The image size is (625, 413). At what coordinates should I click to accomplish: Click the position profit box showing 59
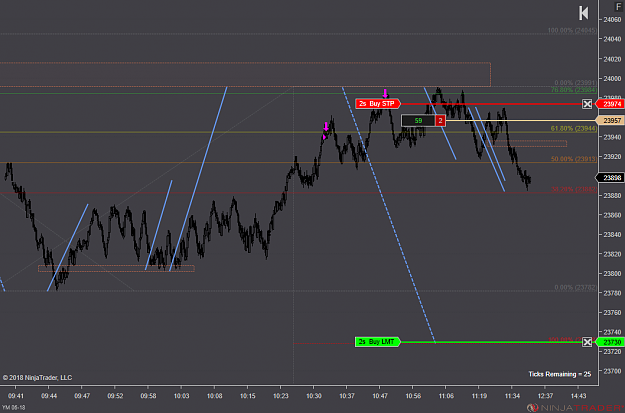[418, 120]
